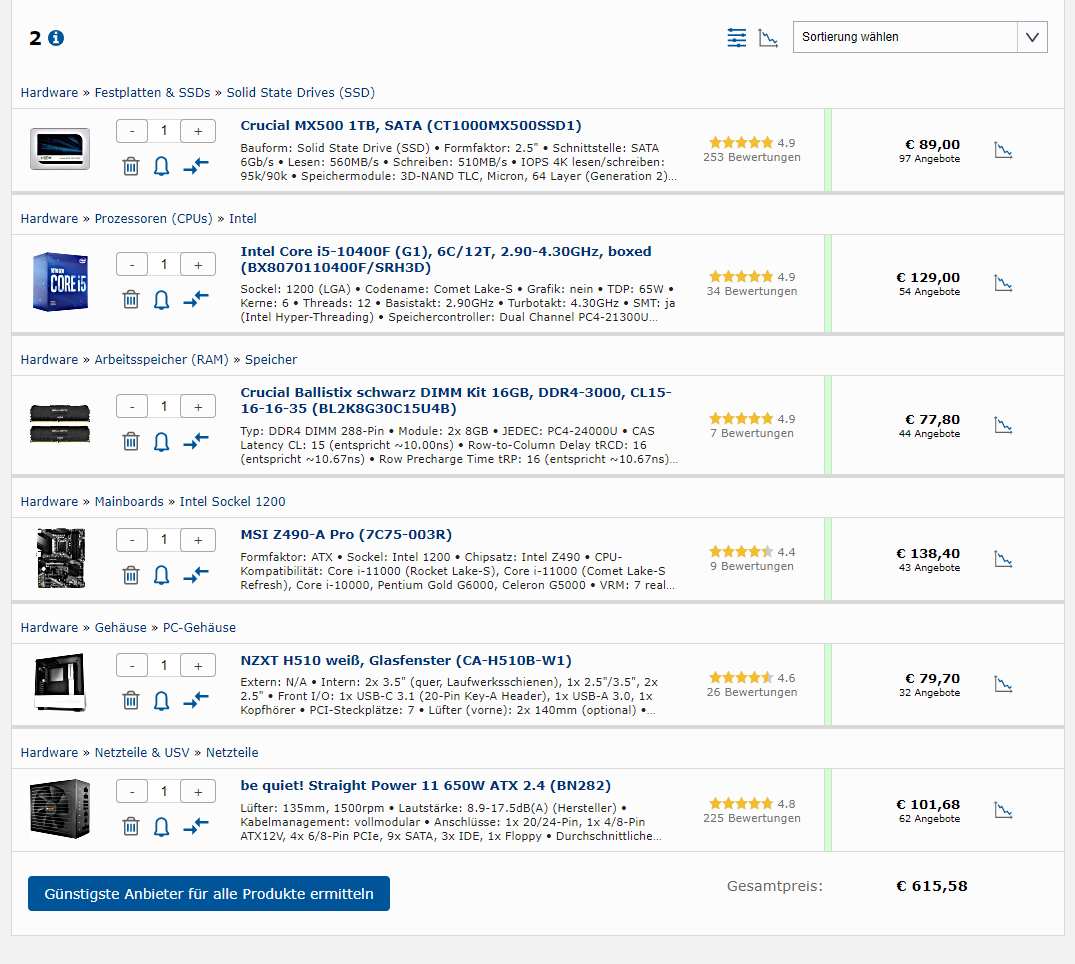Increase quantity of be quiet! power supply
This screenshot has height=964, width=1075.
198,791
